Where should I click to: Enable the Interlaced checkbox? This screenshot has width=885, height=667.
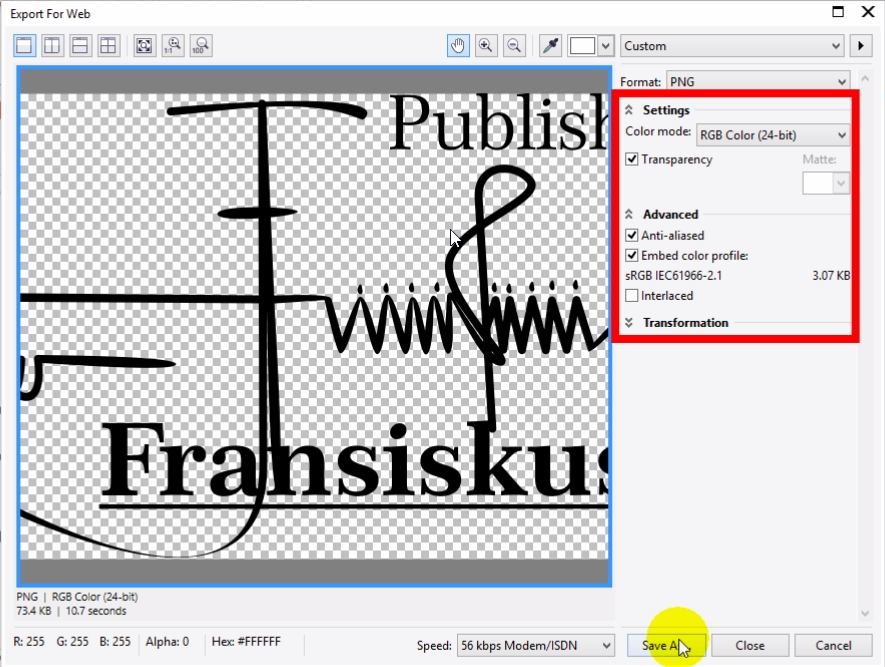coord(632,296)
